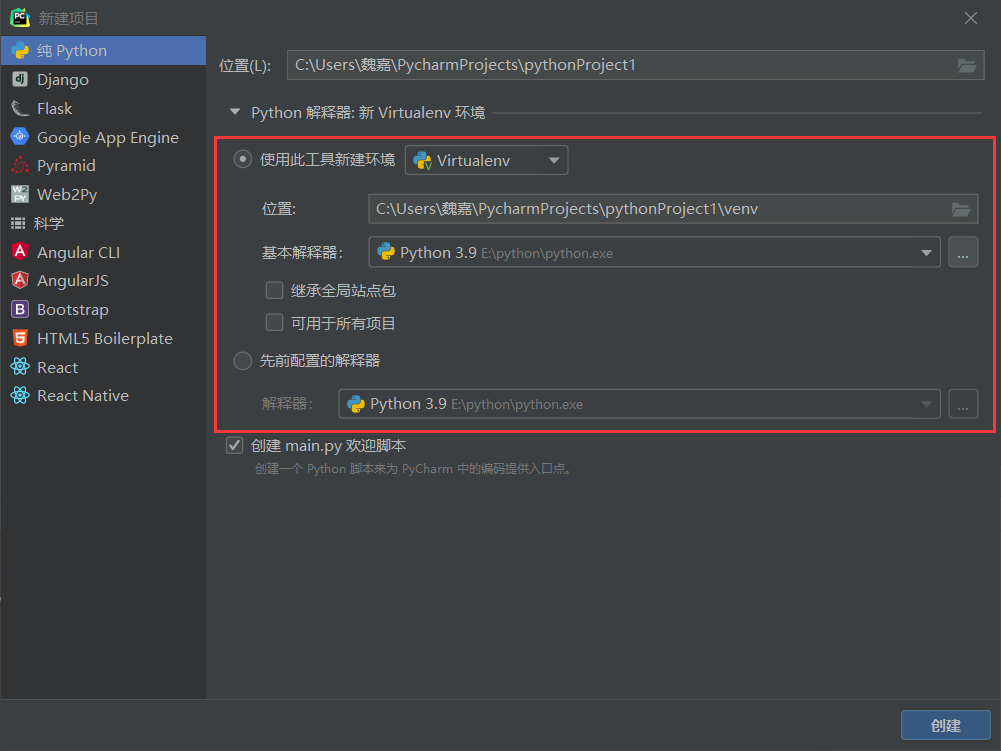Screen dimensions: 1001x751
Task: Click AngularJS list entry text
Action: point(73,280)
